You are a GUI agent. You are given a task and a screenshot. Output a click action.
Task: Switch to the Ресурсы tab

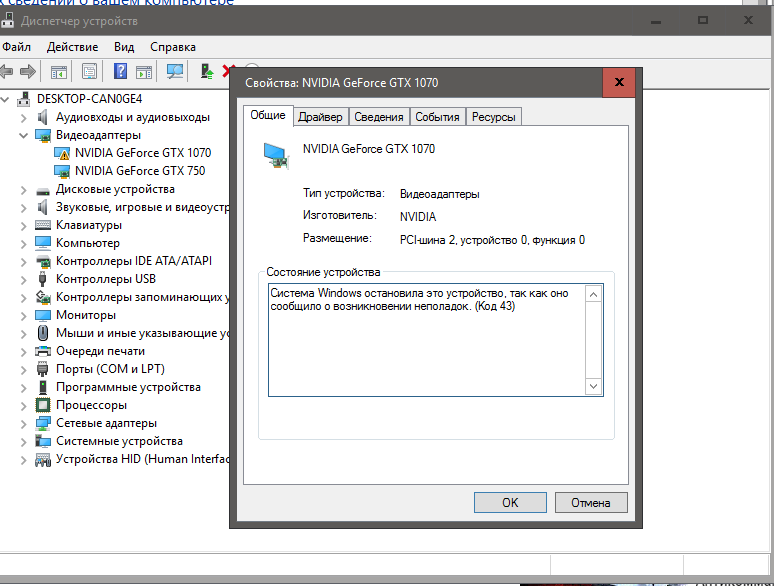494,117
